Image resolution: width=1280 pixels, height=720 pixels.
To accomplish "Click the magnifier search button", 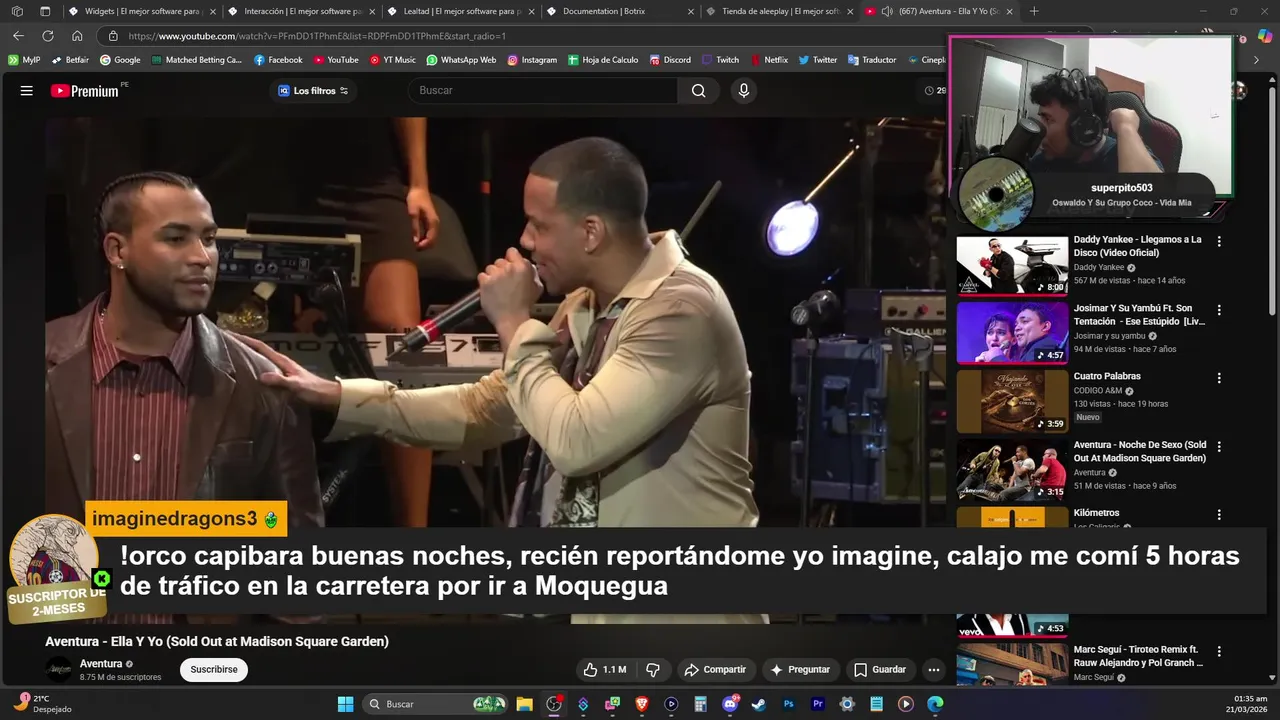I will tap(698, 91).
